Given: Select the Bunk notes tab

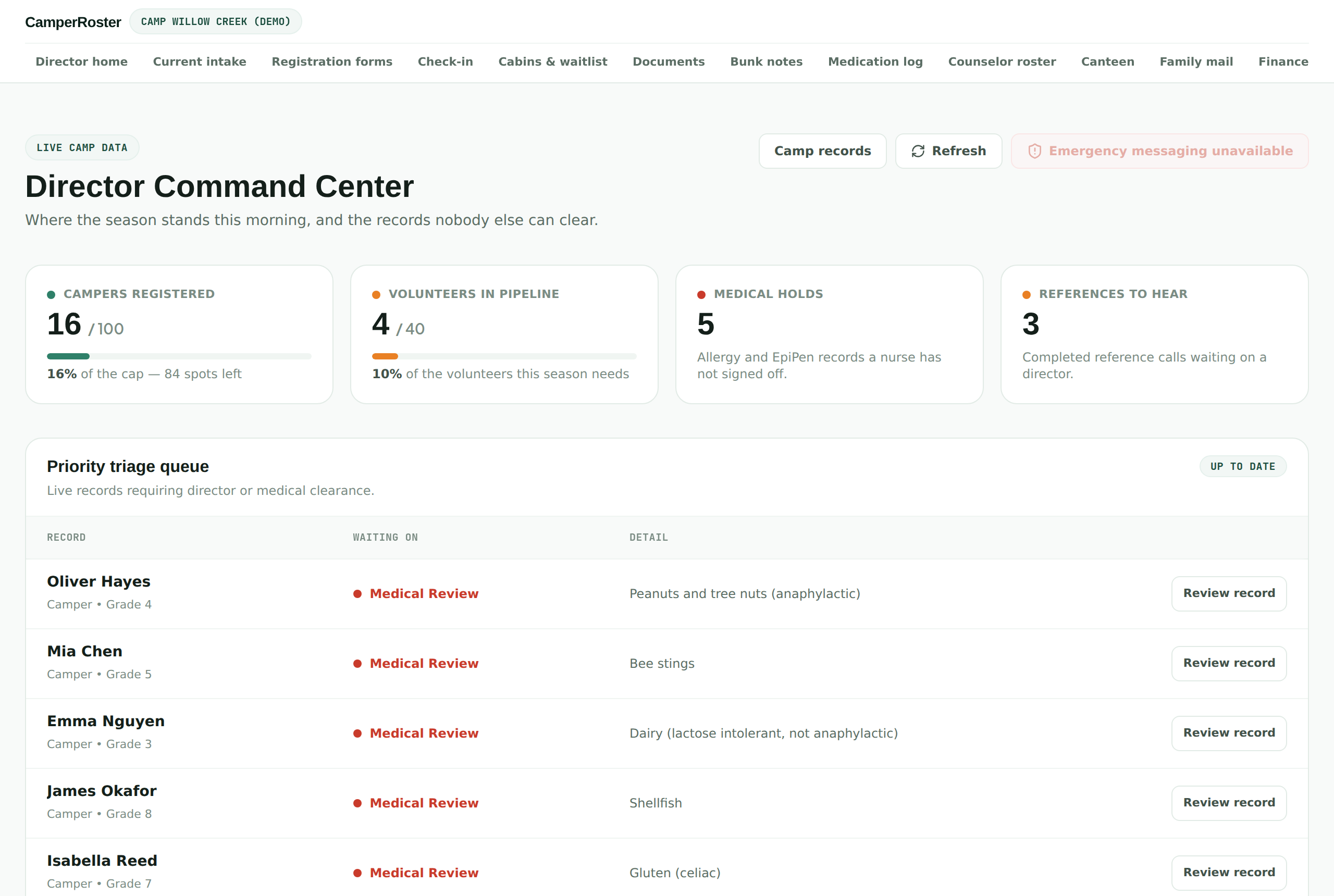Looking at the screenshot, I should [767, 61].
